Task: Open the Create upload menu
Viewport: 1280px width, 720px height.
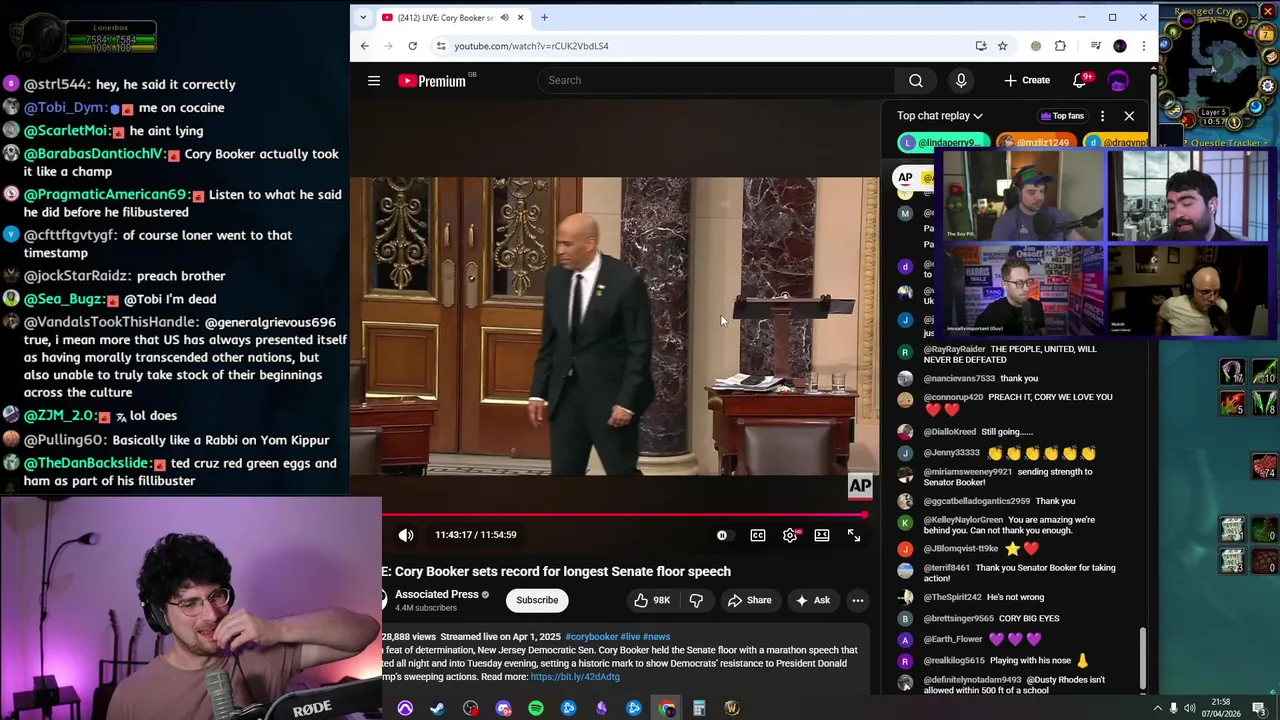Action: (x=1027, y=80)
